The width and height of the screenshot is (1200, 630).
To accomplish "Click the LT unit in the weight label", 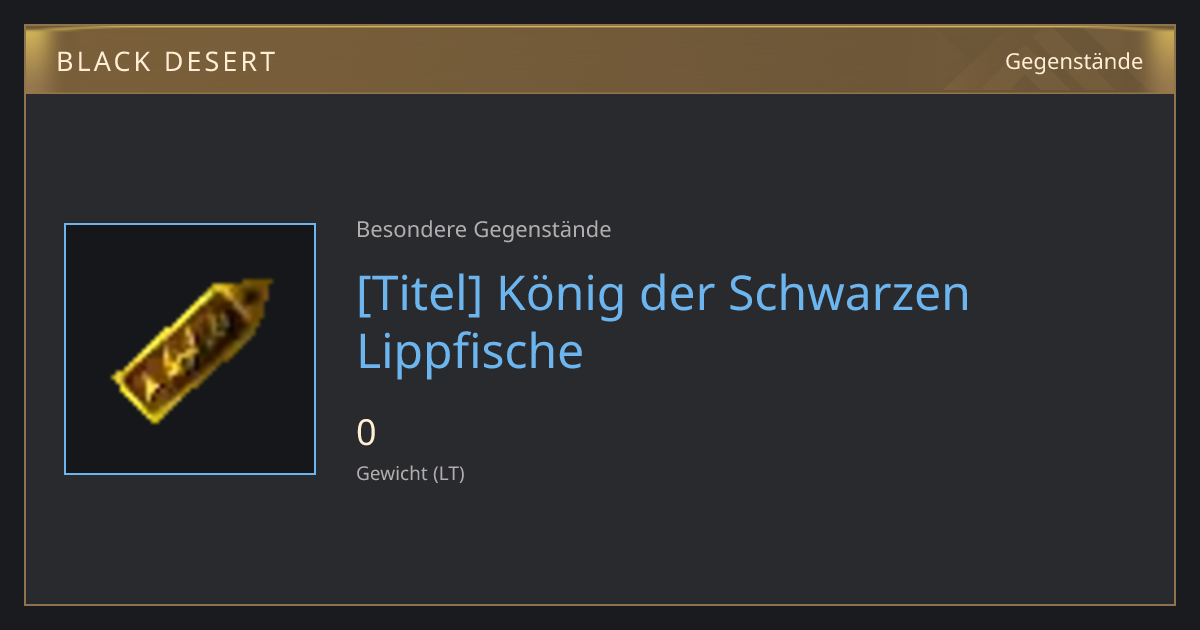I will click(449, 473).
